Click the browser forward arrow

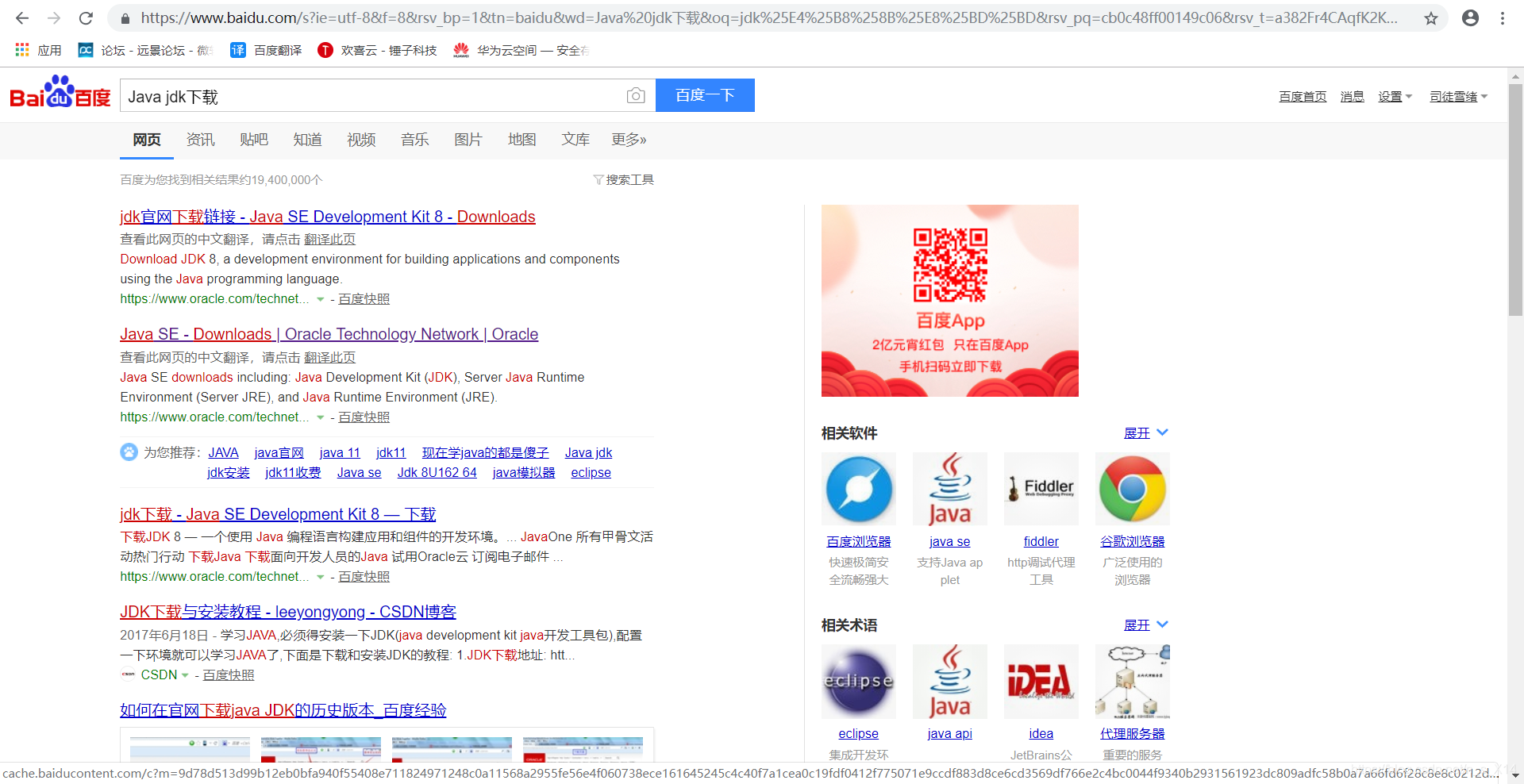click(54, 17)
